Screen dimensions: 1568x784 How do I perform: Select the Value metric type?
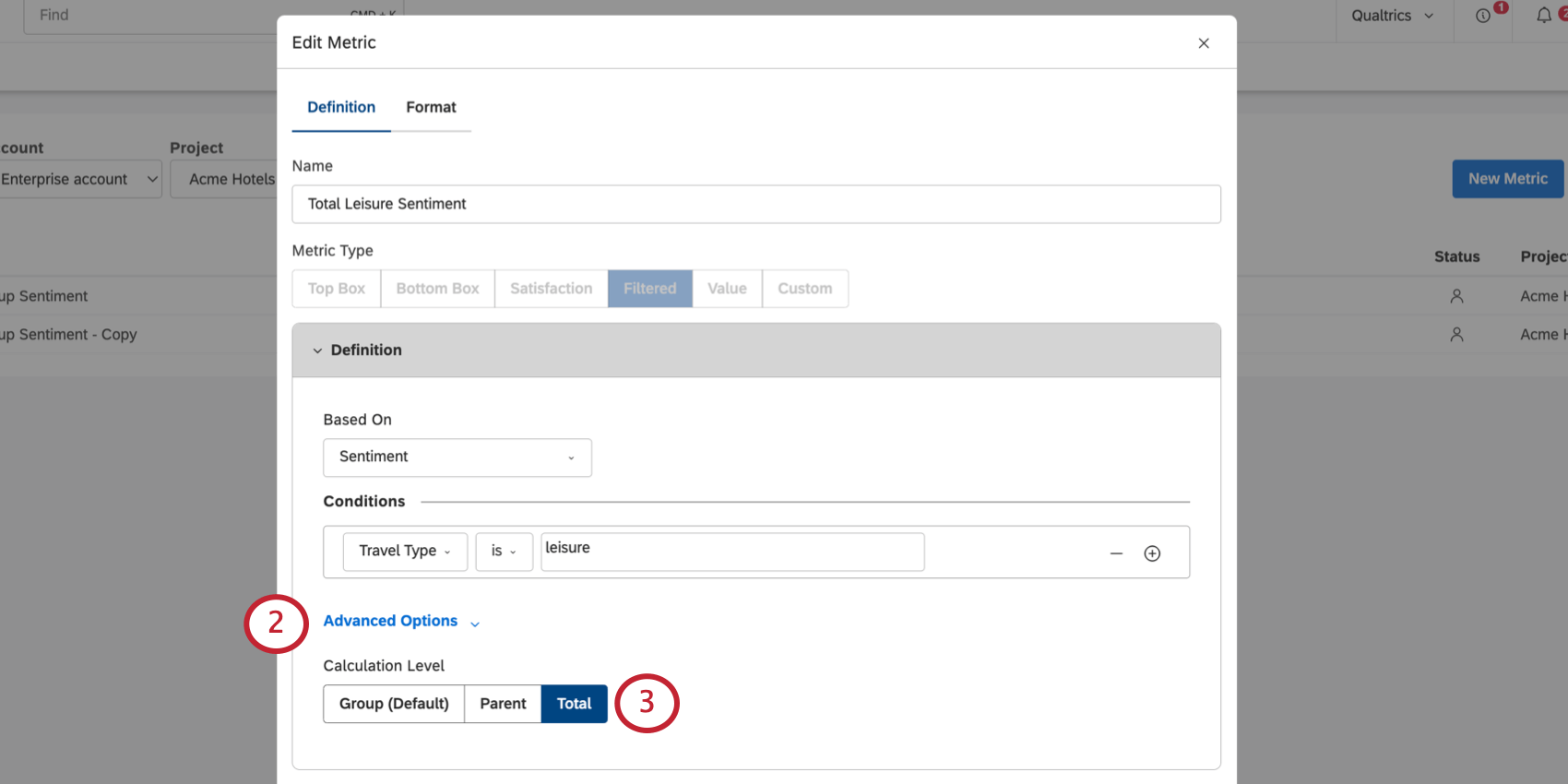coord(728,289)
